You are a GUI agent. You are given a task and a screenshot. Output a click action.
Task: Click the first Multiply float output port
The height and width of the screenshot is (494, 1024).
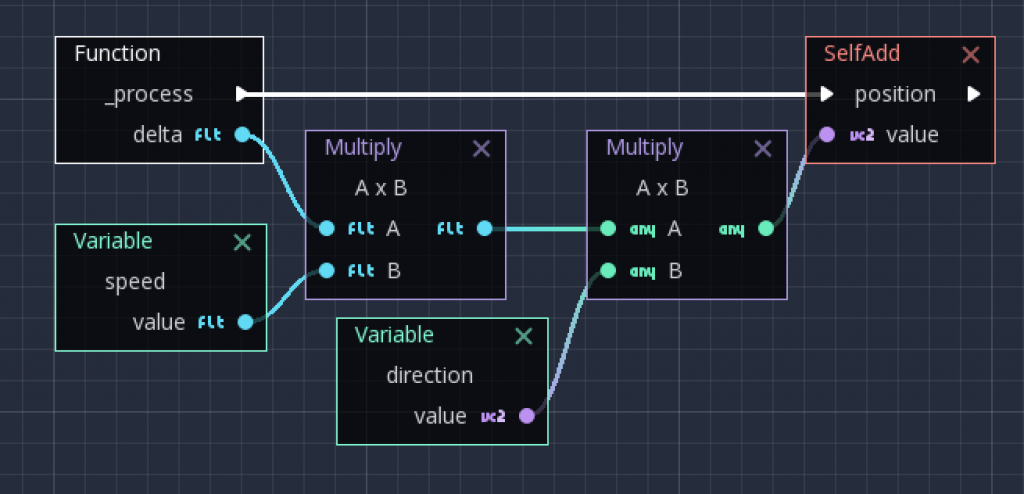(x=484, y=228)
